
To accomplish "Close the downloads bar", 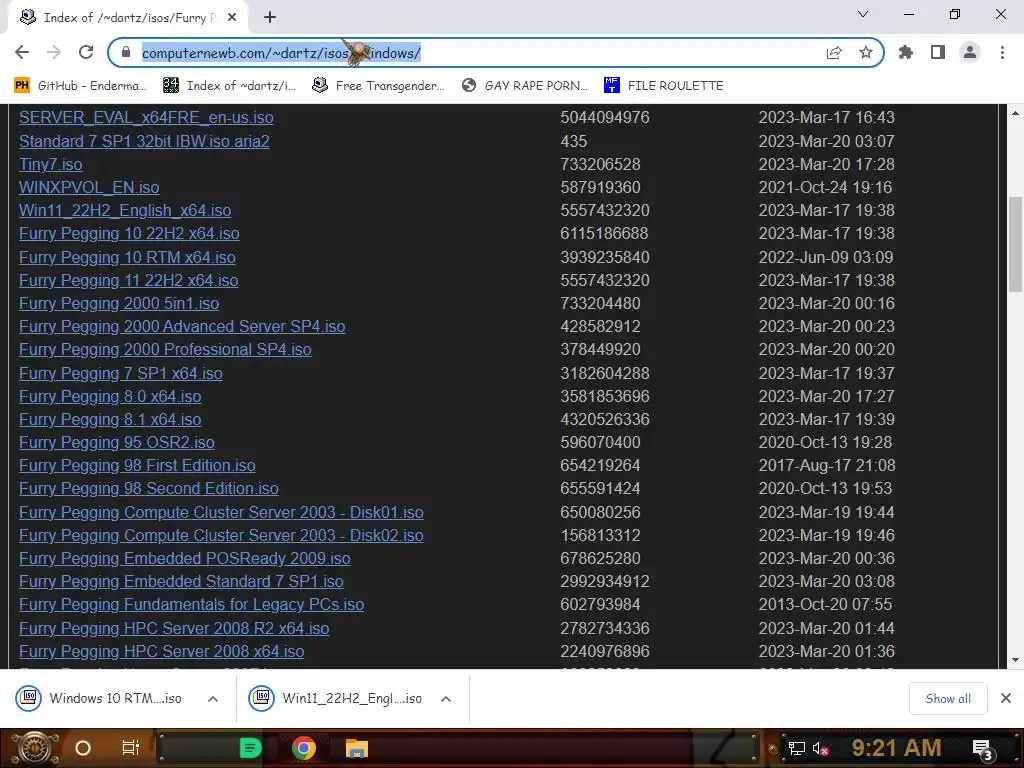I will tap(1006, 698).
